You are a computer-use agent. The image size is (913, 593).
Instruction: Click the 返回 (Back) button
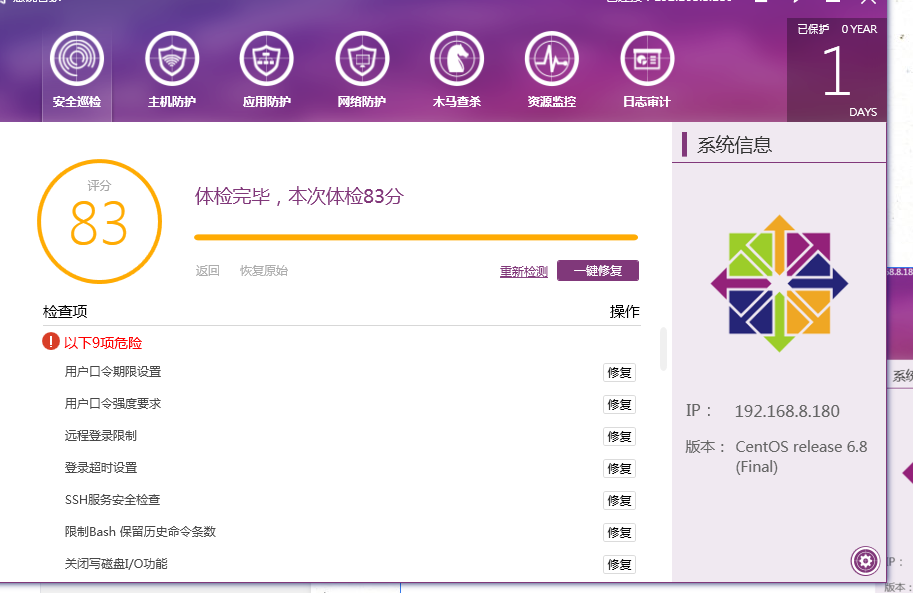[x=206, y=270]
